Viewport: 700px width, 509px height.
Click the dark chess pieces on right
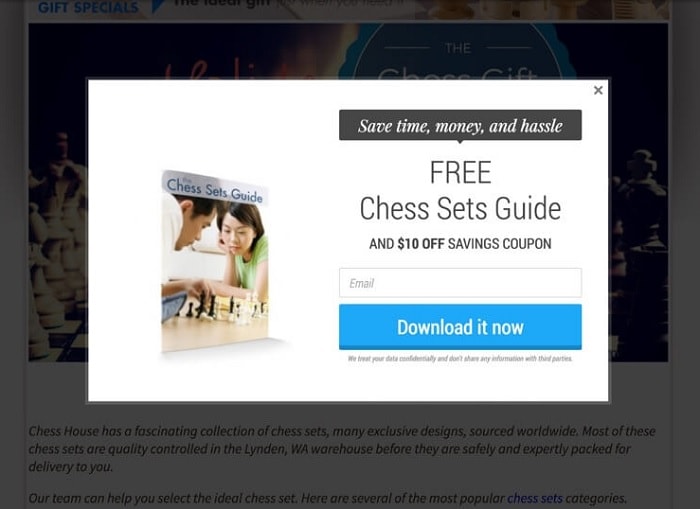point(638,250)
